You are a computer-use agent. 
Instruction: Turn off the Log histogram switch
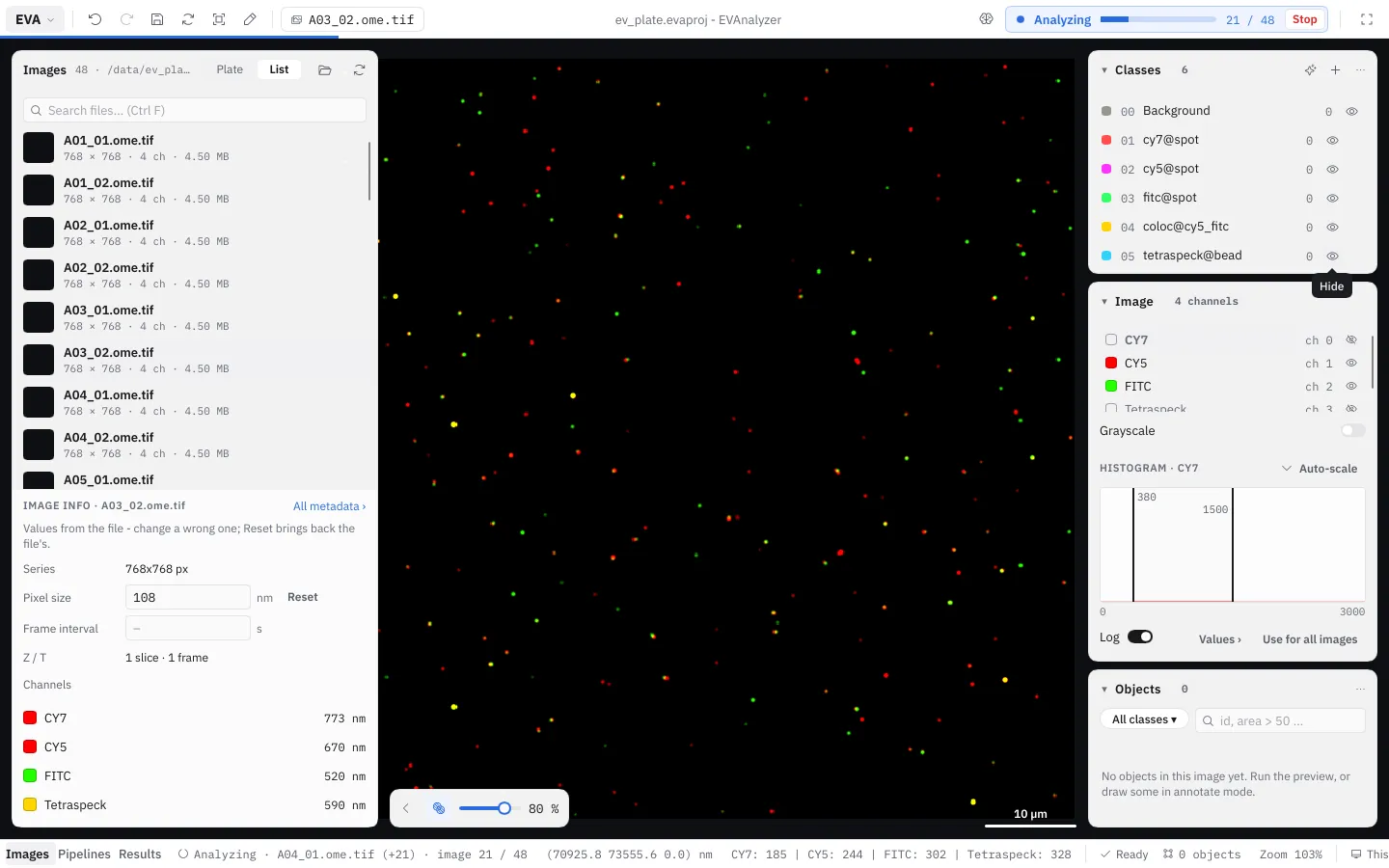(1140, 637)
